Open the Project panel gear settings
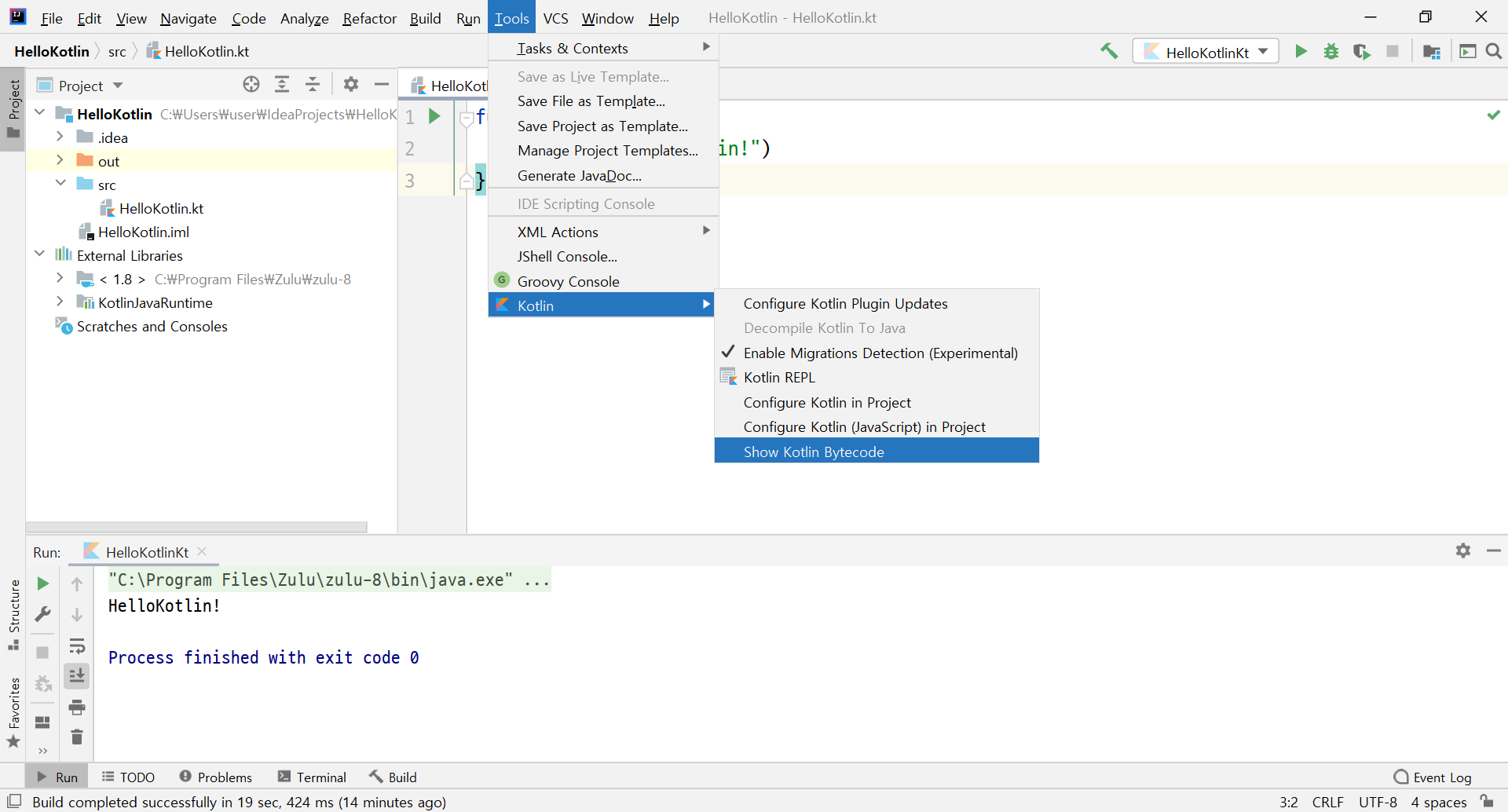This screenshot has width=1508, height=812. [351, 85]
